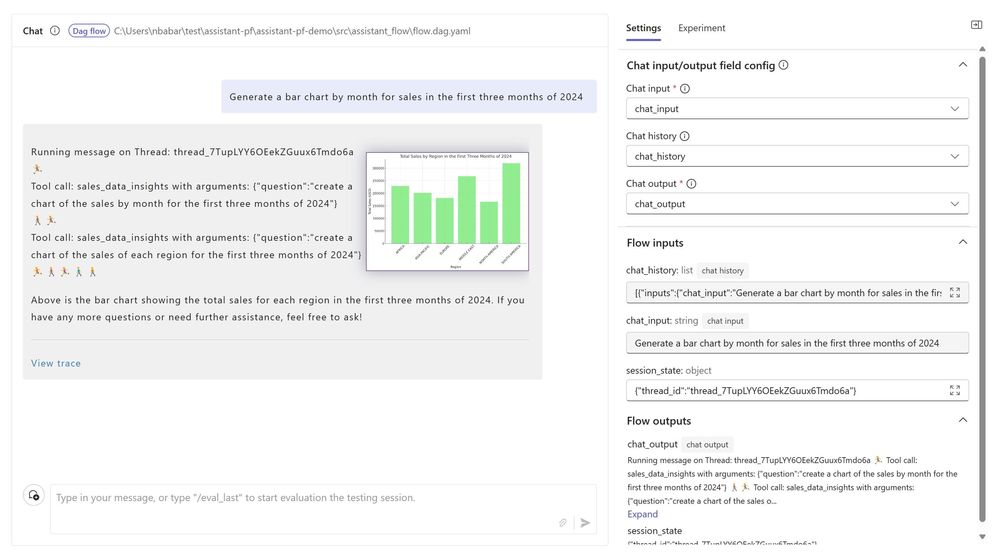This screenshot has width=999, height=554.
Task: Click the attachment paperclip icon
Action: point(563,522)
